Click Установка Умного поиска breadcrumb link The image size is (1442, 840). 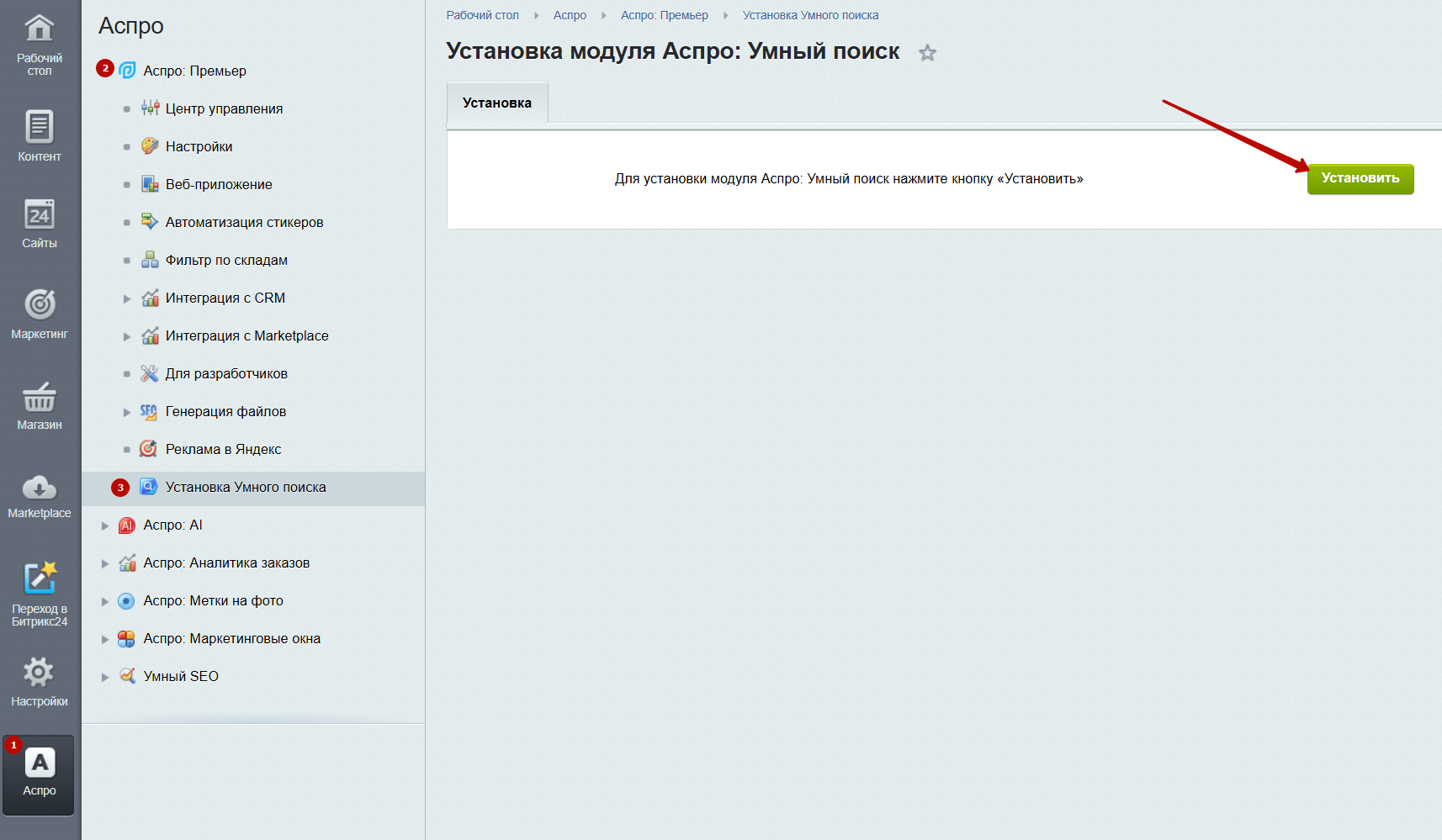point(810,15)
